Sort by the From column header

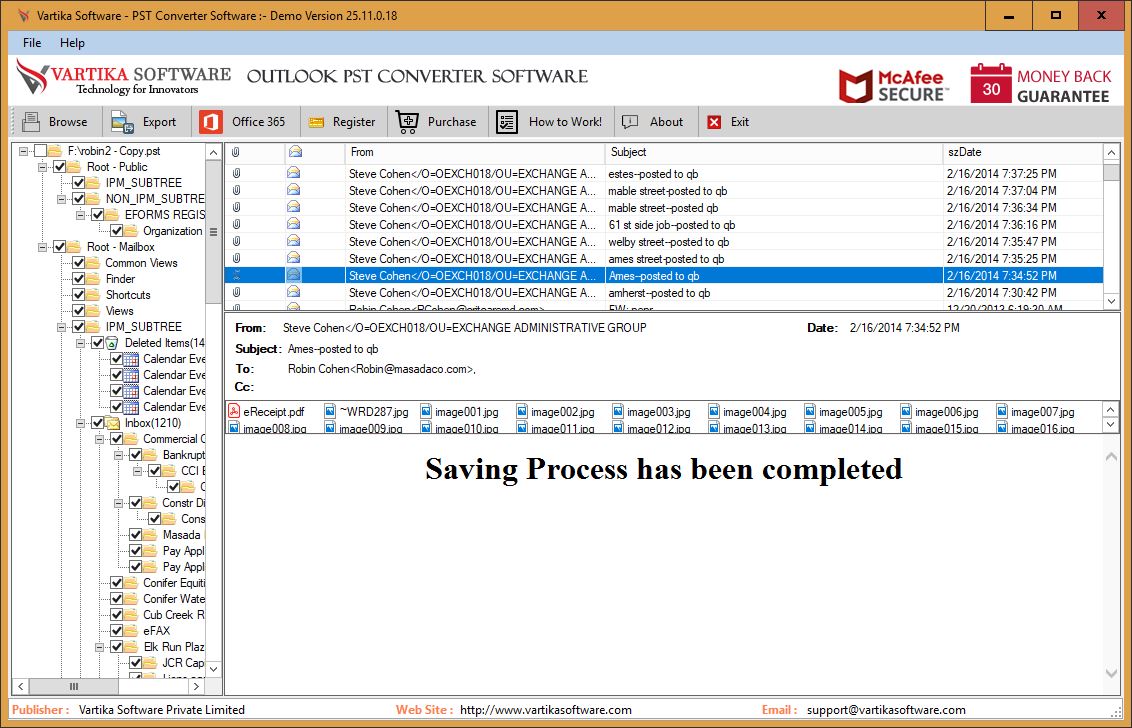click(x=475, y=152)
